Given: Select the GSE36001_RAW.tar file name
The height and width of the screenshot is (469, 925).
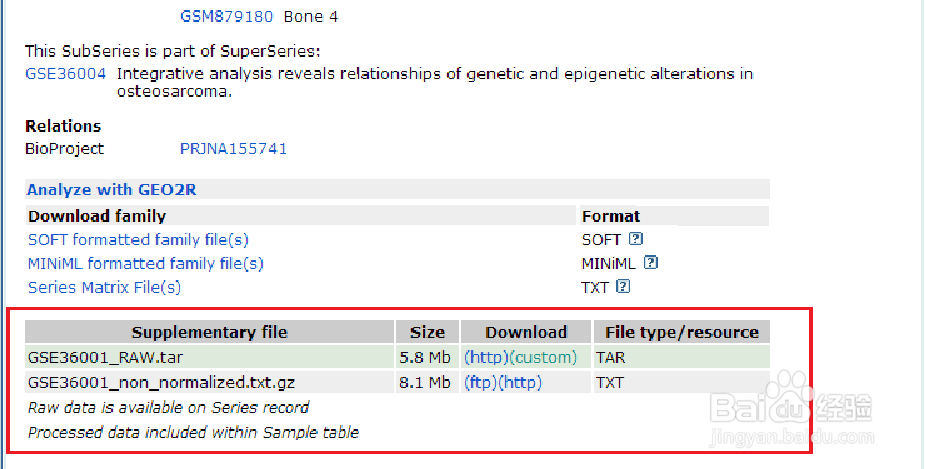Looking at the screenshot, I should (105, 357).
